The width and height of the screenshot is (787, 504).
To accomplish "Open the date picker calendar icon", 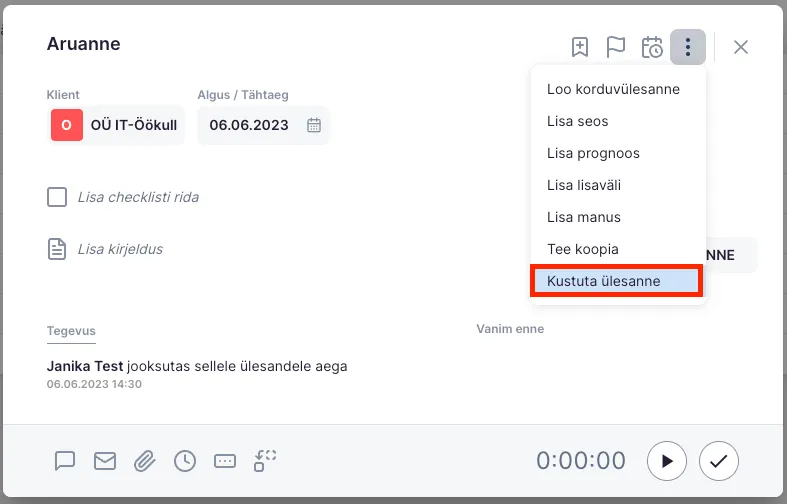I will tap(314, 125).
